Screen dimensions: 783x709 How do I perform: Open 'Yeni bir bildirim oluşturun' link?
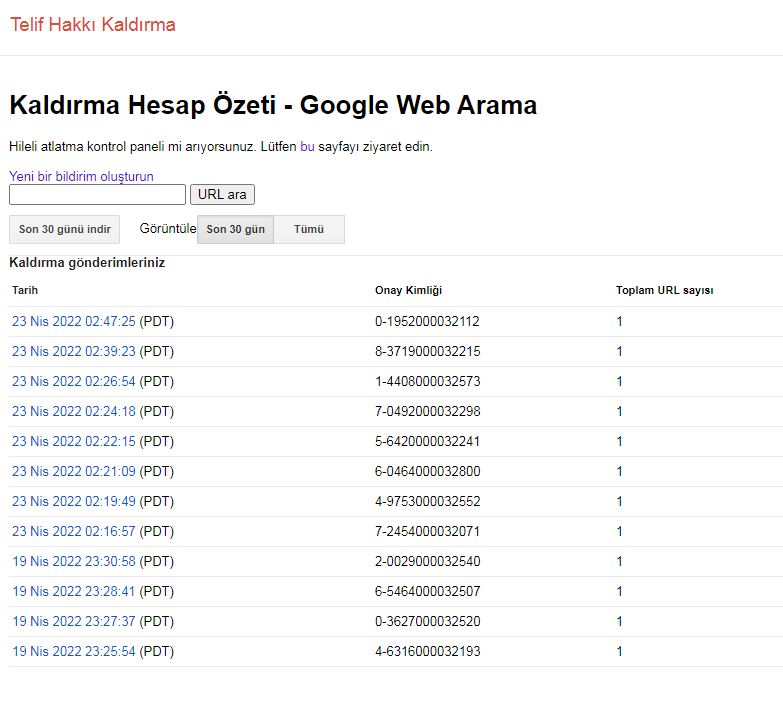tap(81, 176)
